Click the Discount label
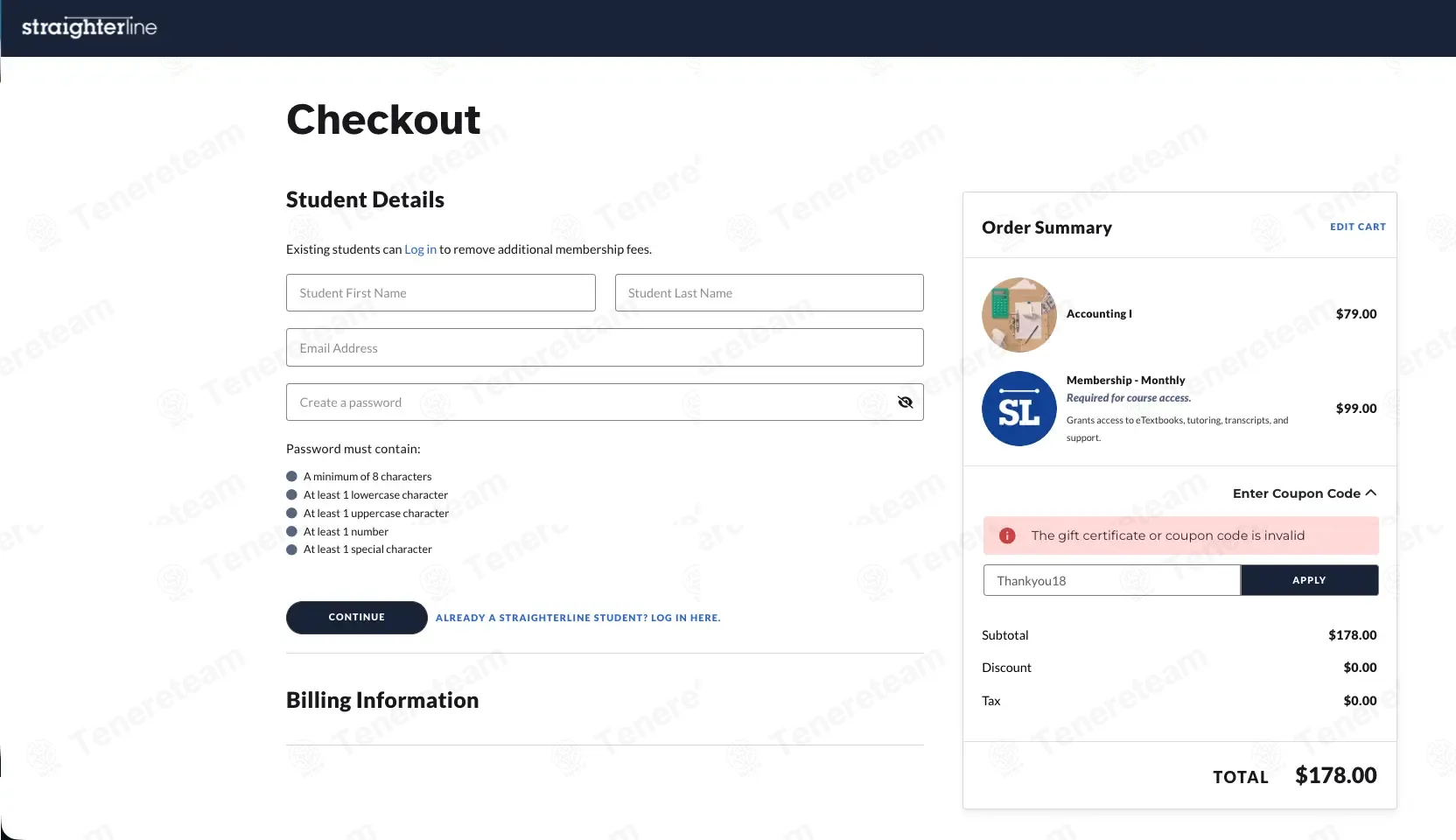Image resolution: width=1456 pixels, height=840 pixels. [1006, 668]
